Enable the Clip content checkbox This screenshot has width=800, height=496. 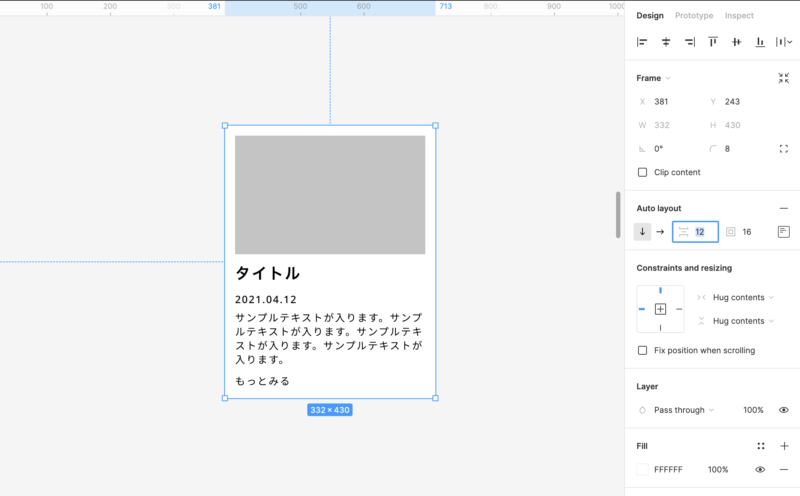pyautogui.click(x=642, y=172)
